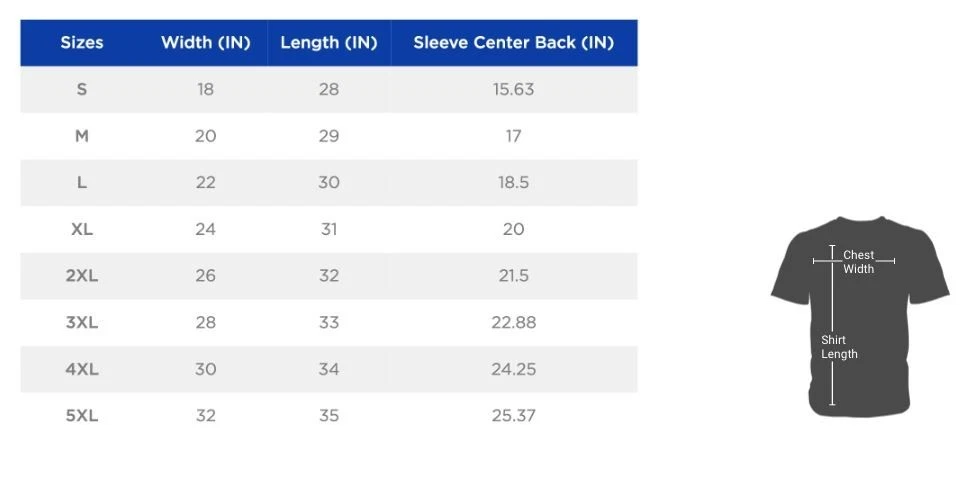The image size is (968, 480).
Task: Click the Shirt Length label on shirt
Action: tap(839, 347)
